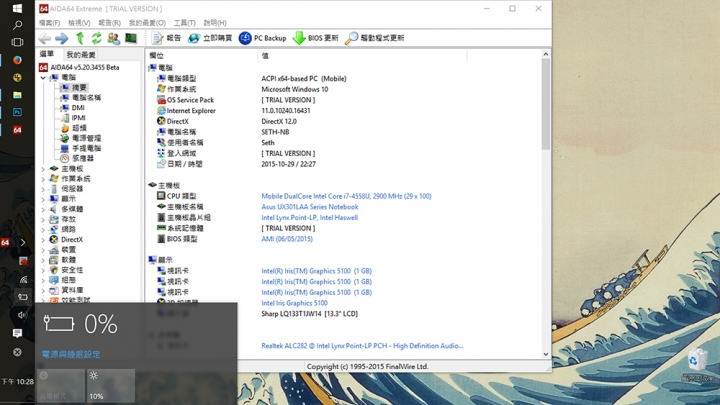Open Firefox from the taskbar
The image size is (720, 405).
(17, 60)
